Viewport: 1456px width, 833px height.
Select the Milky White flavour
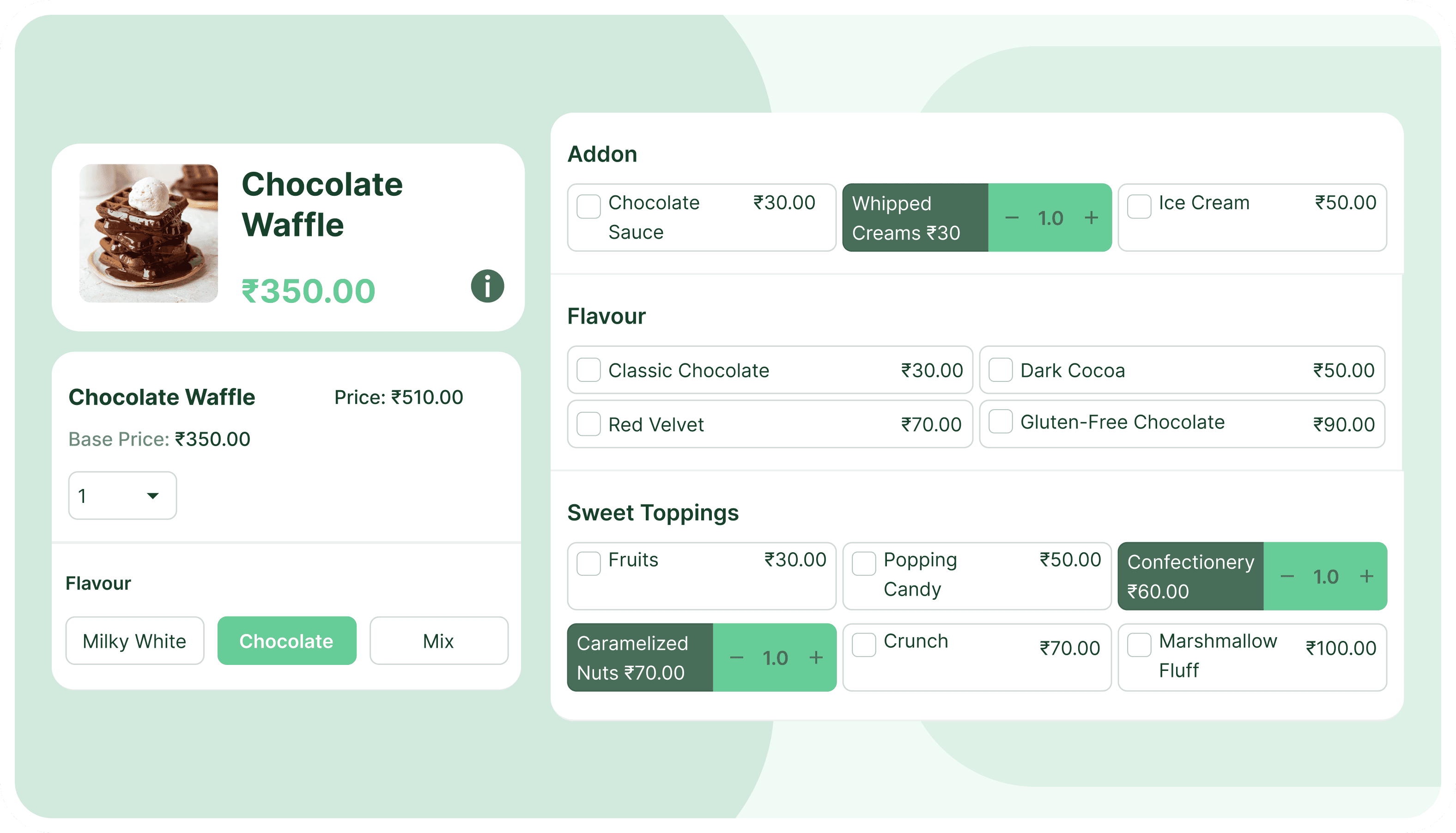pyautogui.click(x=134, y=641)
